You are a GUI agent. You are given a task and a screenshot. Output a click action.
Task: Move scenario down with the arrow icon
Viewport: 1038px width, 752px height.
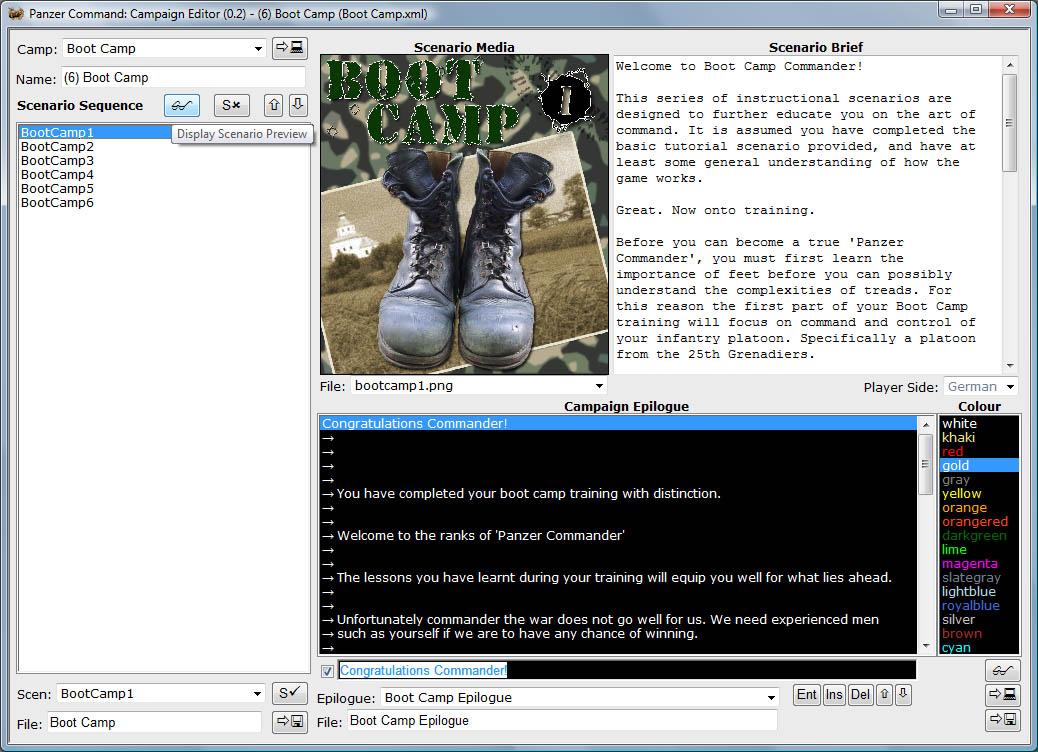[x=298, y=105]
